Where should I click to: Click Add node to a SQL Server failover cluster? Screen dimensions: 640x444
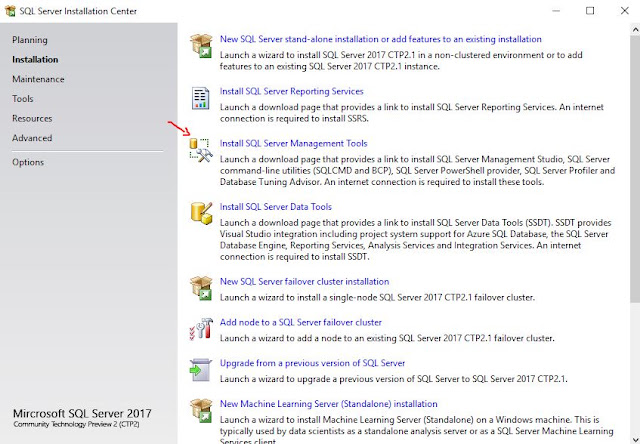pos(301,322)
